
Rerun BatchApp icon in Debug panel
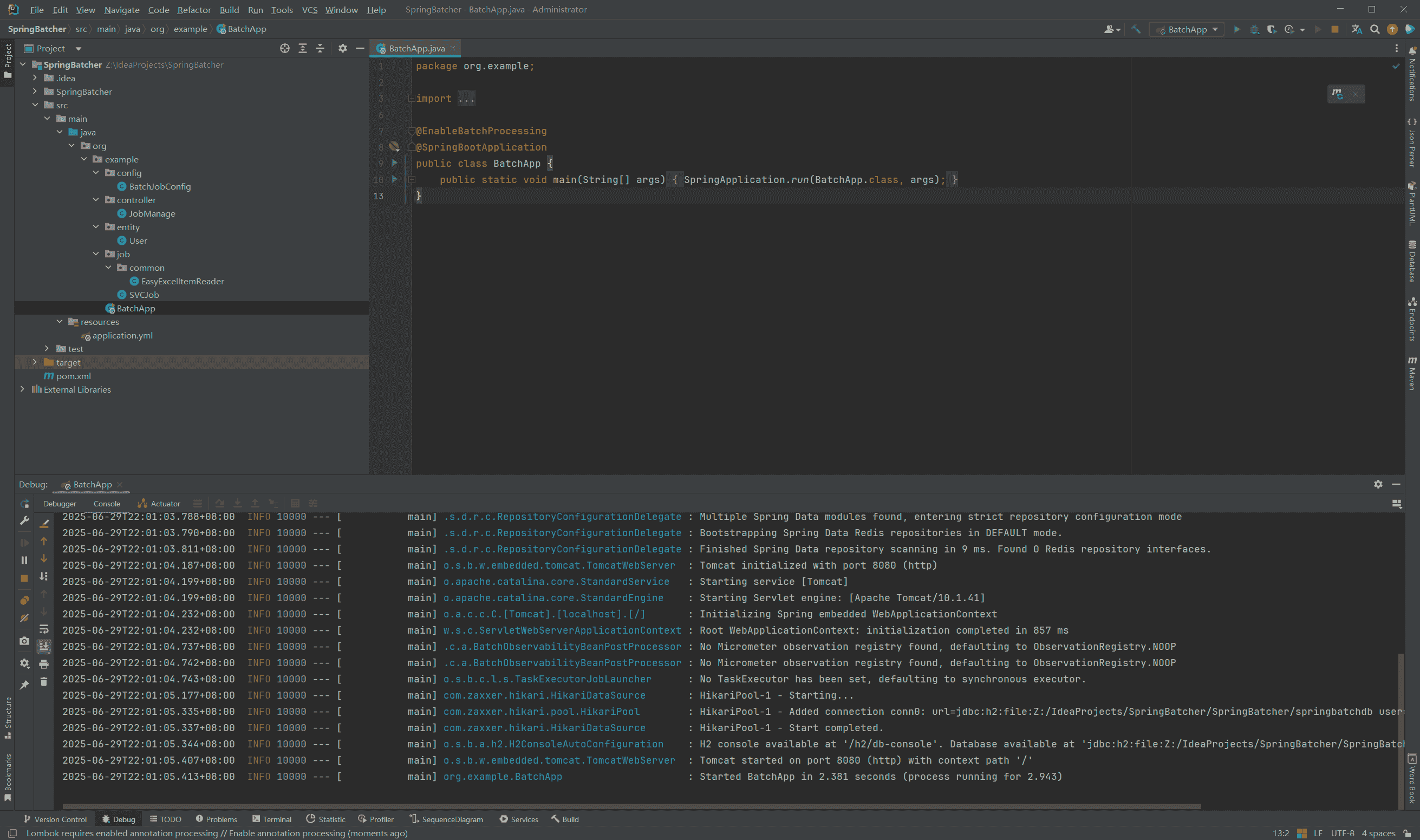24,504
